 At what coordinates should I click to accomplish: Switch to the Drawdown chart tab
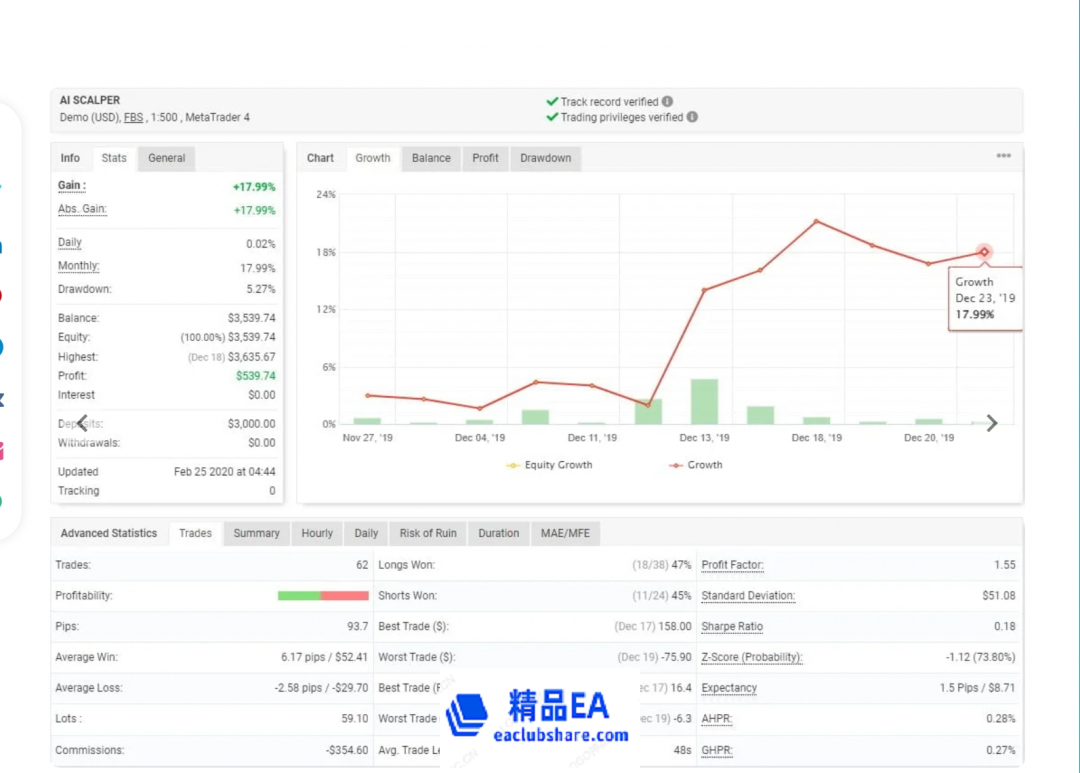click(x=545, y=158)
